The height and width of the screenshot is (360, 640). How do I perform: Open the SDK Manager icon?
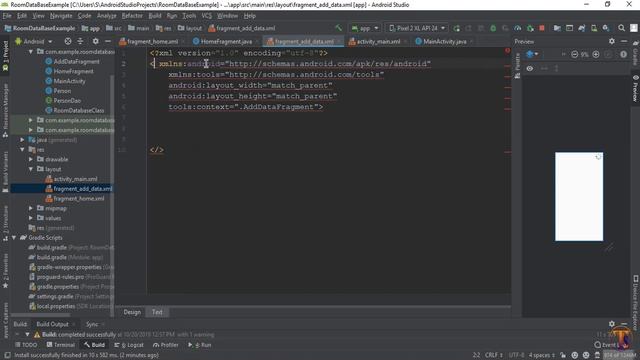pos(606,28)
